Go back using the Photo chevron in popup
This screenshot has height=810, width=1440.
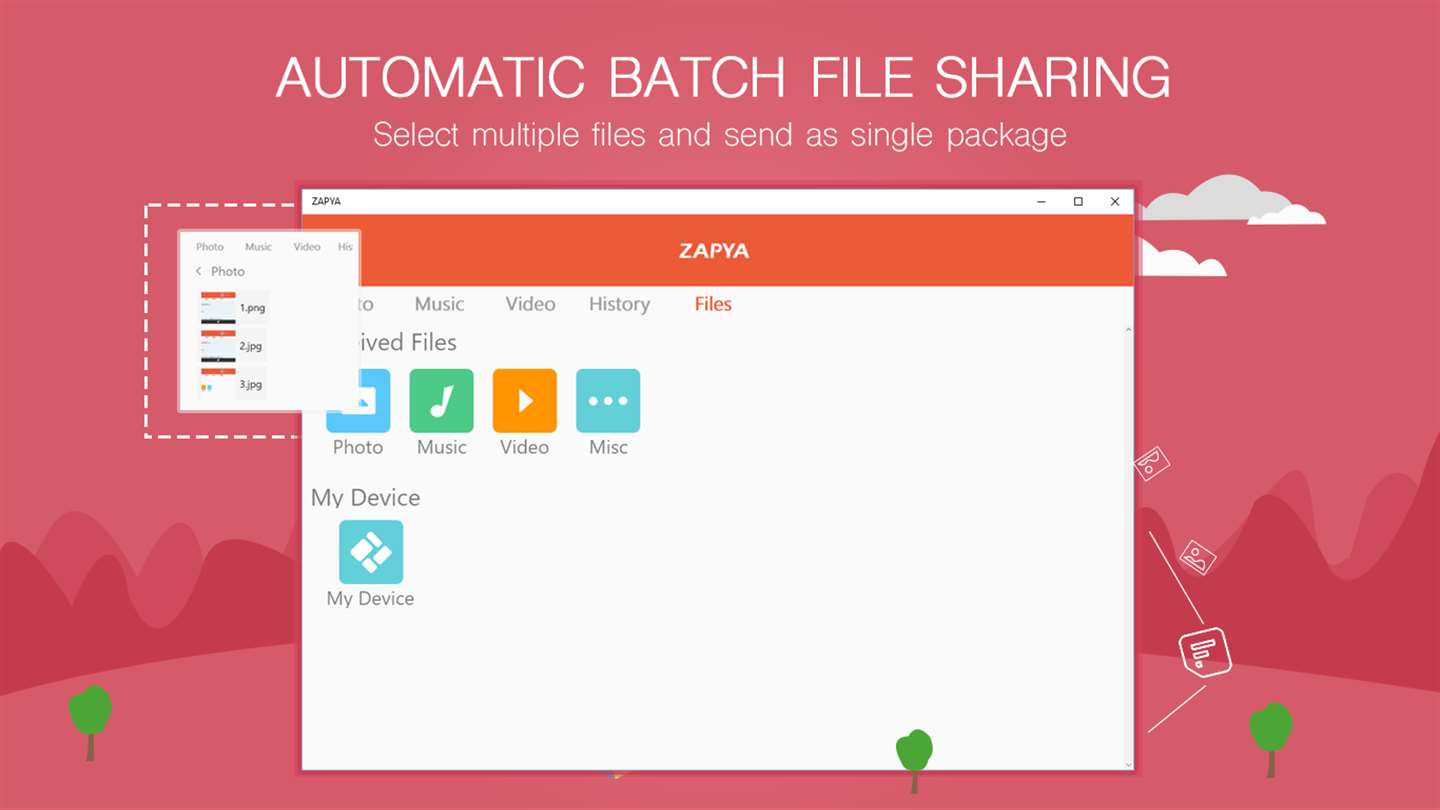coord(199,271)
